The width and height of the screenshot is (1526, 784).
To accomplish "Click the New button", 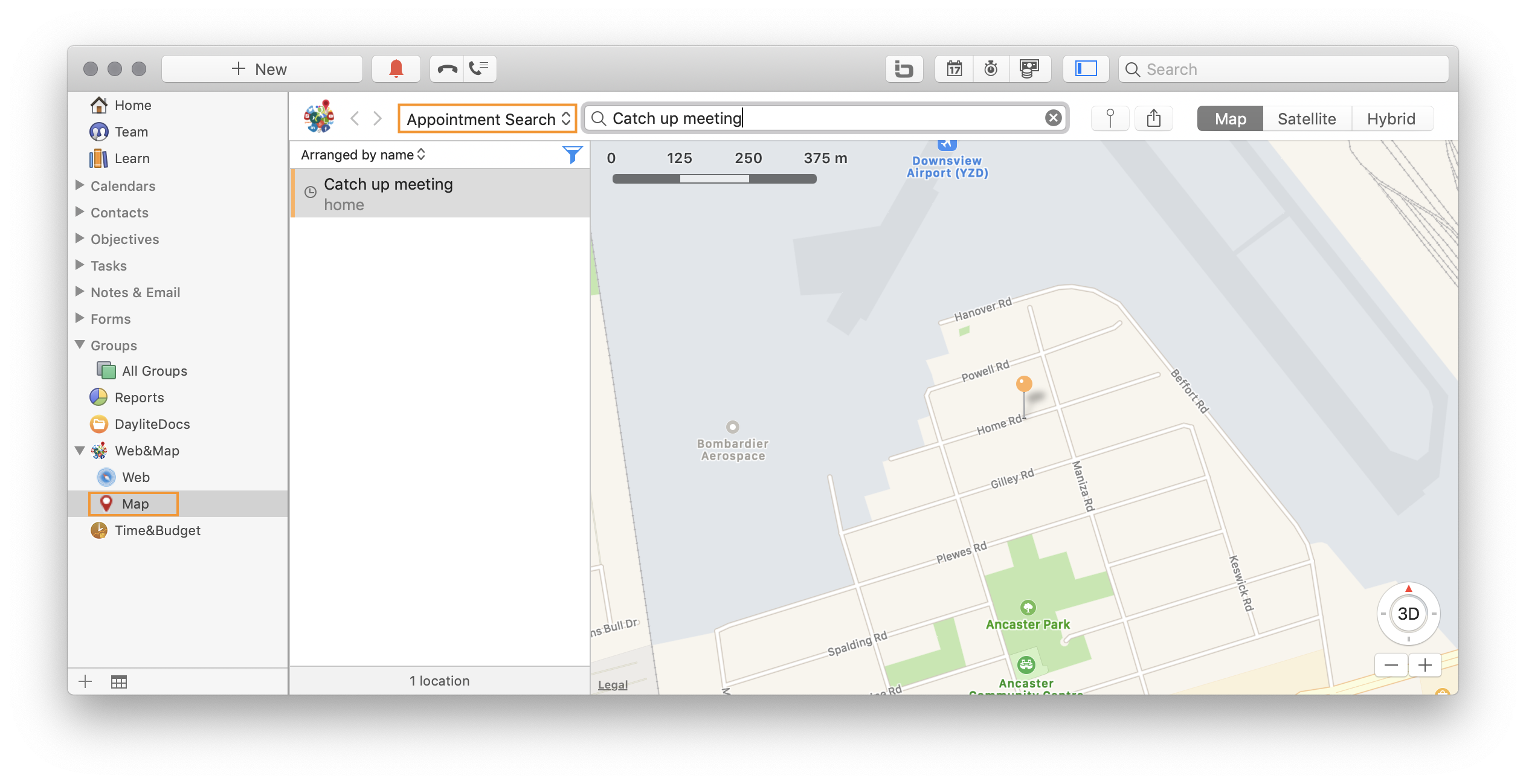I will click(262, 69).
